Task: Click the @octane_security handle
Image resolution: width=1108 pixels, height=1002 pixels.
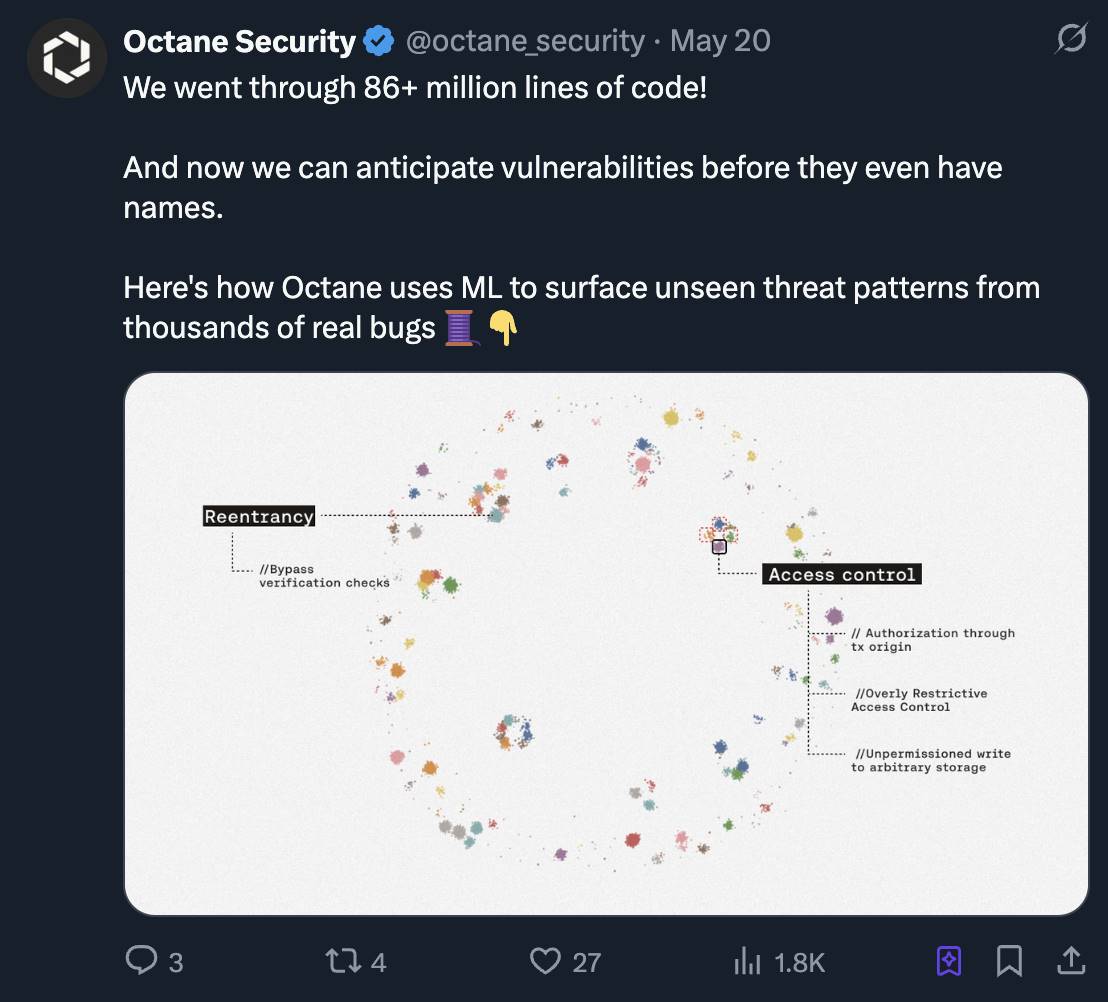Action: click(524, 41)
